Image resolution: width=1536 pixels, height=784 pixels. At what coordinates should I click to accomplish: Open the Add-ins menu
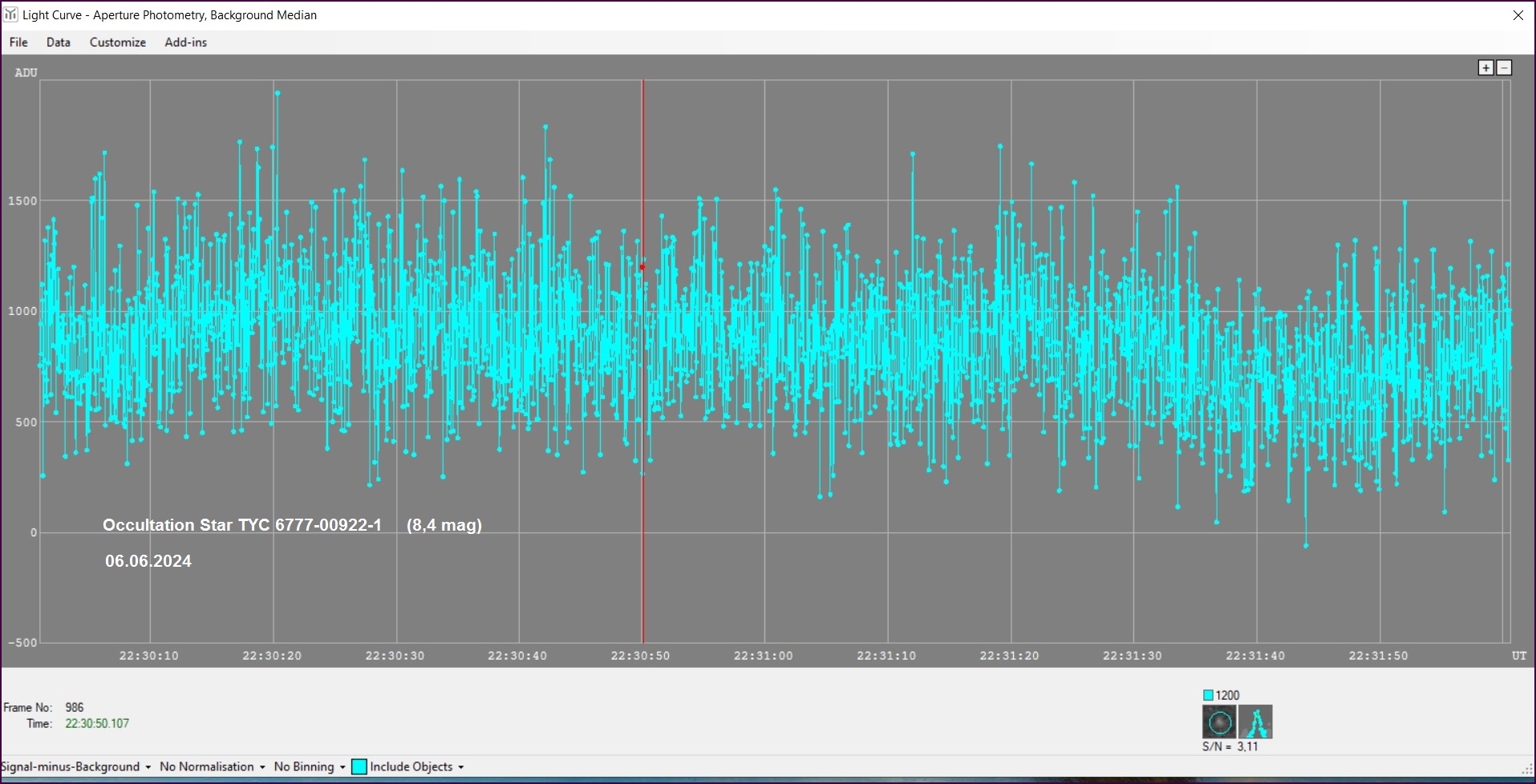(186, 42)
